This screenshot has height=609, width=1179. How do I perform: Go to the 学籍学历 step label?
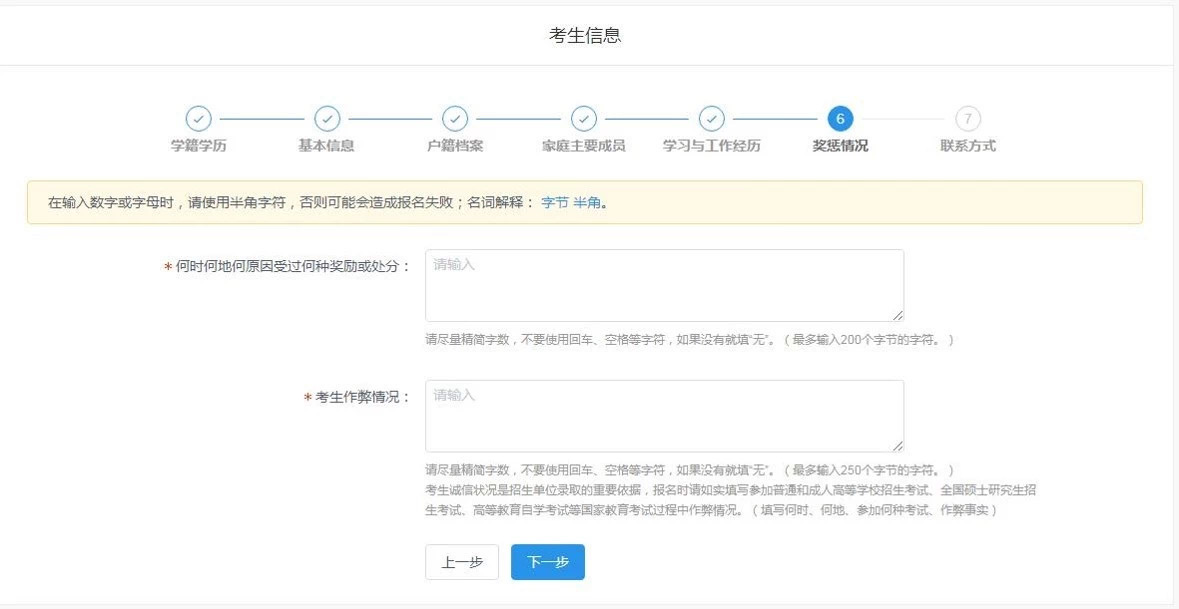(x=199, y=146)
